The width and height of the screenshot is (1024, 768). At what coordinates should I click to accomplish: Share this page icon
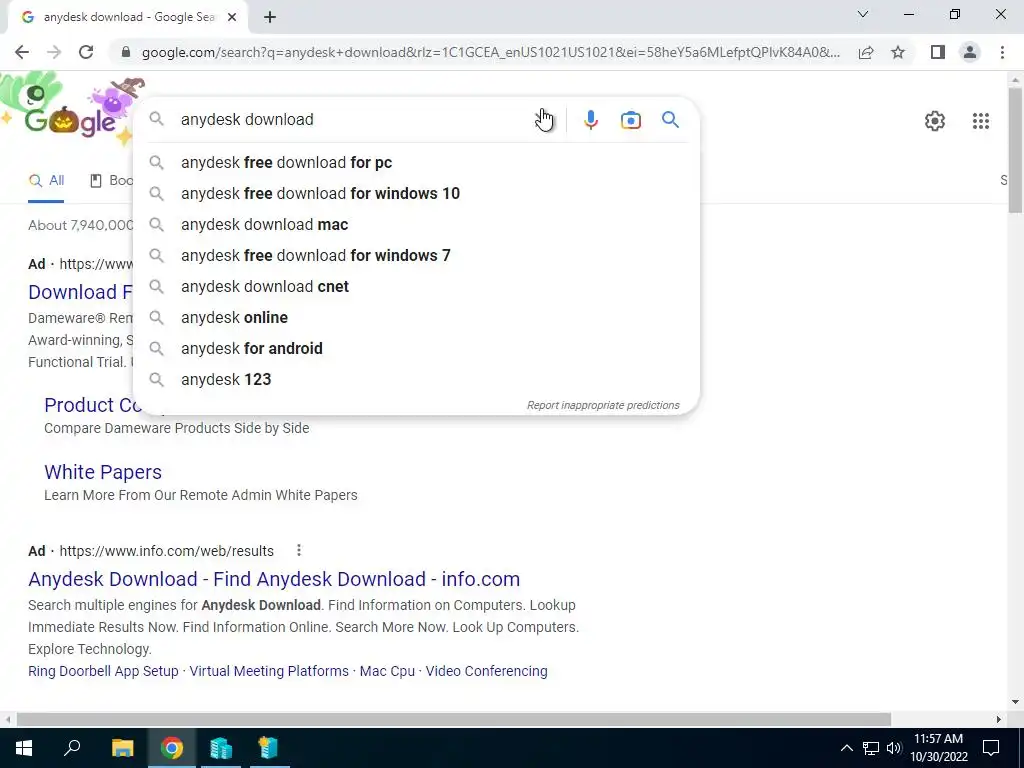(x=866, y=52)
